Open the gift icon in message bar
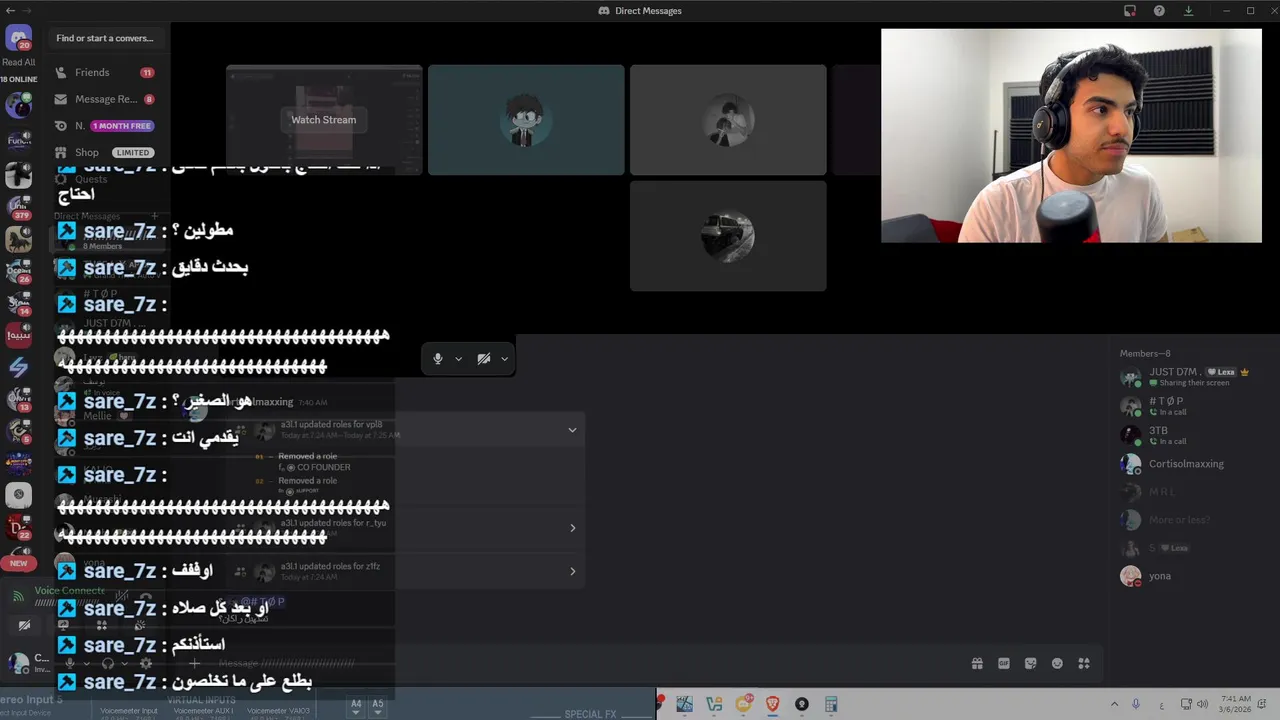The height and width of the screenshot is (720, 1280). 977,663
